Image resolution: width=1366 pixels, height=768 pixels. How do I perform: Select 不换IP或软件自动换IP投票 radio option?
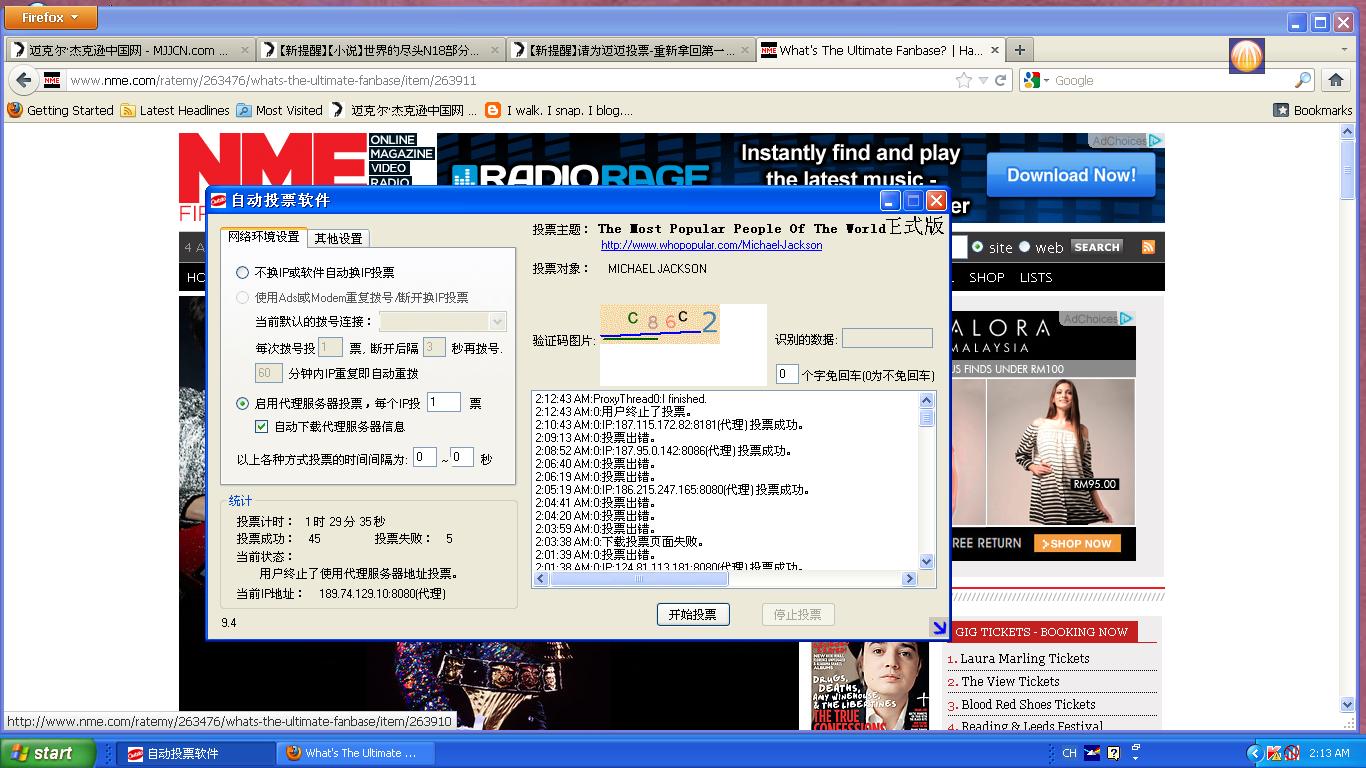click(242, 272)
